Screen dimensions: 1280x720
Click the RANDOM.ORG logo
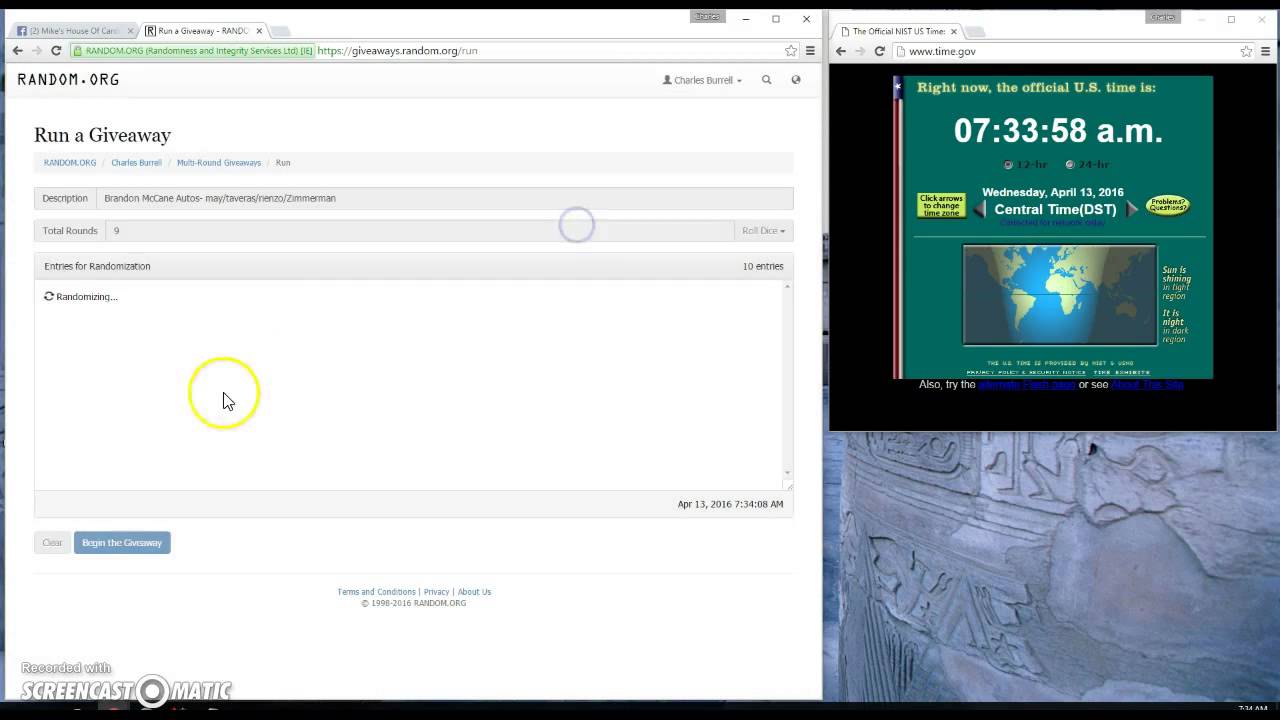68,80
